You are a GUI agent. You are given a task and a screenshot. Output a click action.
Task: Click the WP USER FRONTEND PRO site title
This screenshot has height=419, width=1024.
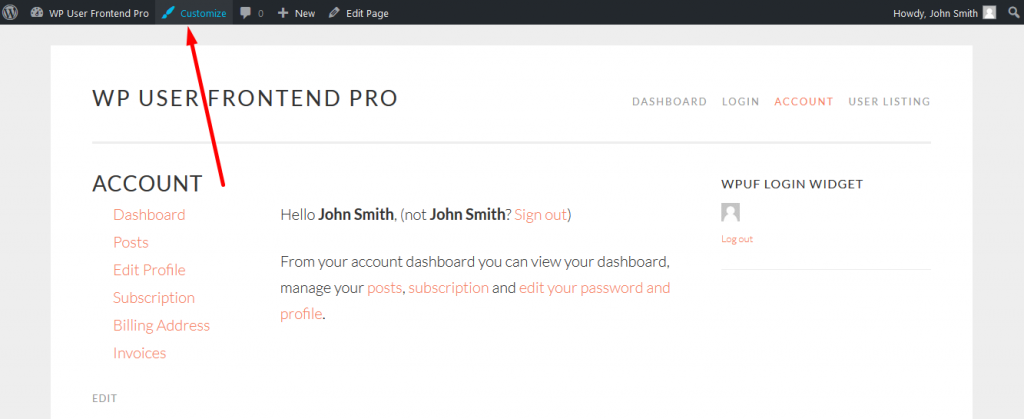[245, 98]
